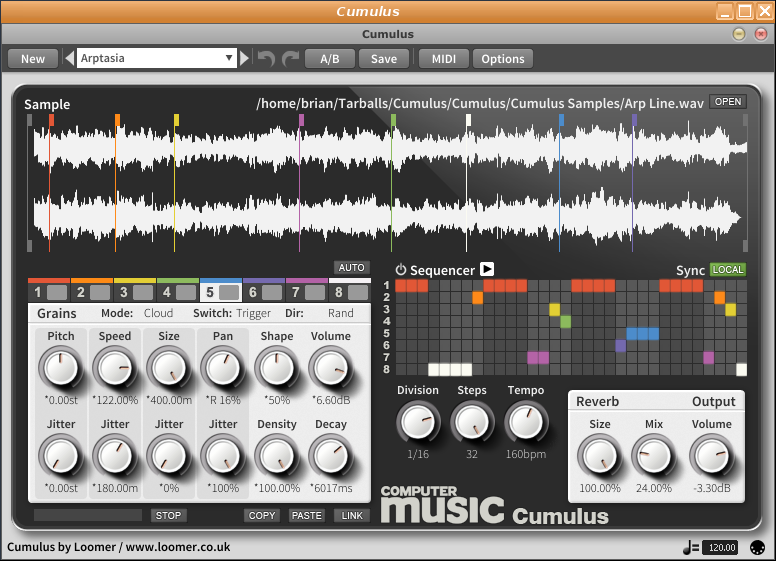
Task: Click the grain Volume knob
Action: click(331, 368)
